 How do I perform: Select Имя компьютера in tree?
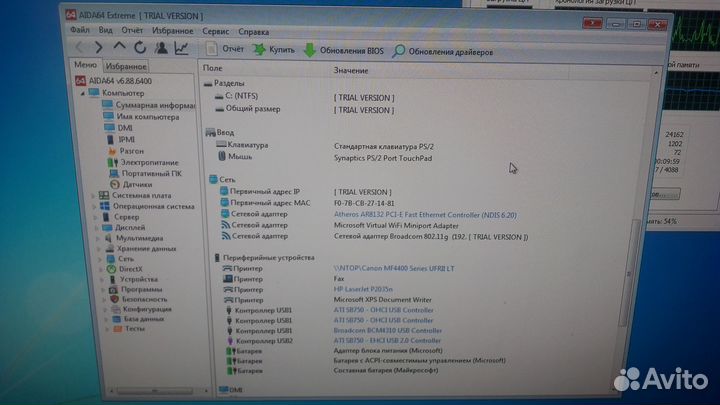(x=141, y=117)
